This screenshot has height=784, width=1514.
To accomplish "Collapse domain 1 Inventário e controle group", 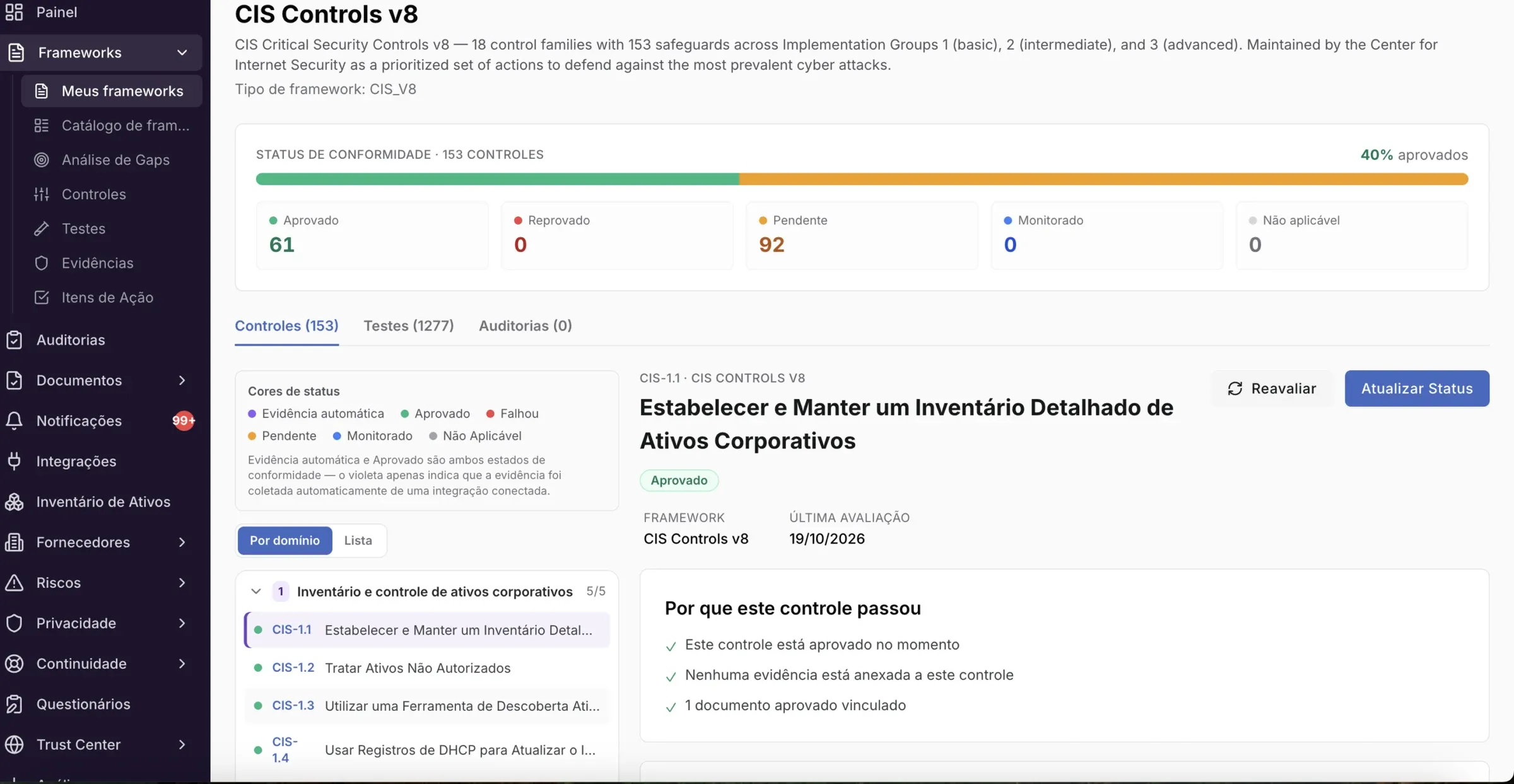I will pos(255,592).
